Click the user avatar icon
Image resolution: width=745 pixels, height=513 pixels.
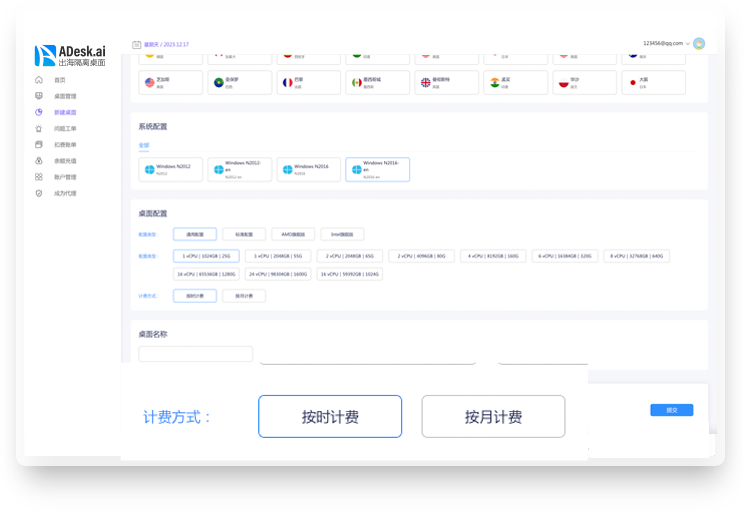pyautogui.click(x=699, y=44)
